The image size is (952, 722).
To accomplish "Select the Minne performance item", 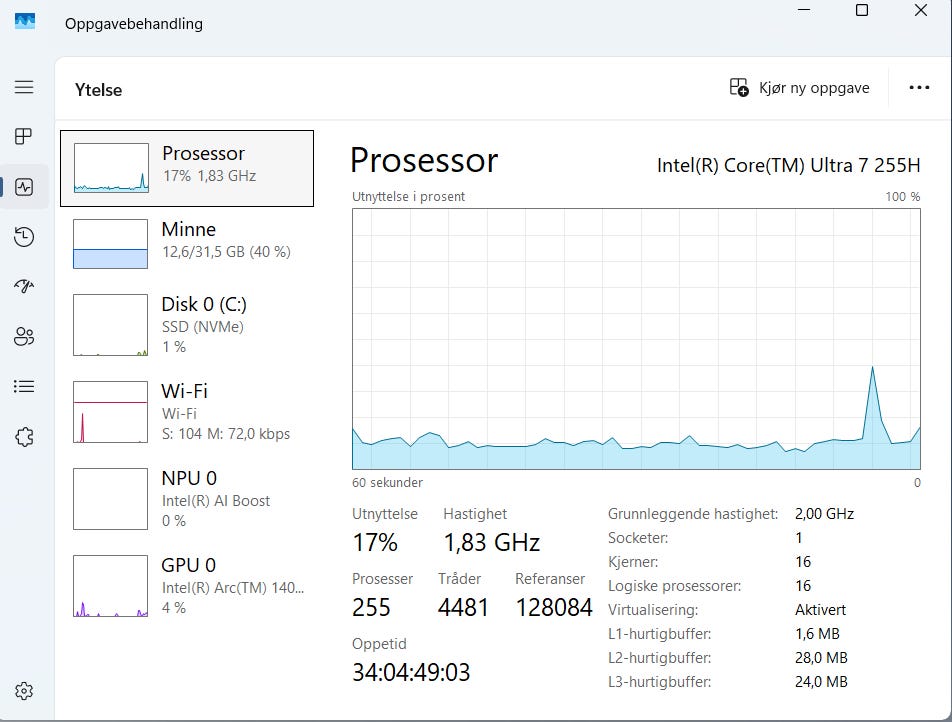I will pyautogui.click(x=187, y=244).
